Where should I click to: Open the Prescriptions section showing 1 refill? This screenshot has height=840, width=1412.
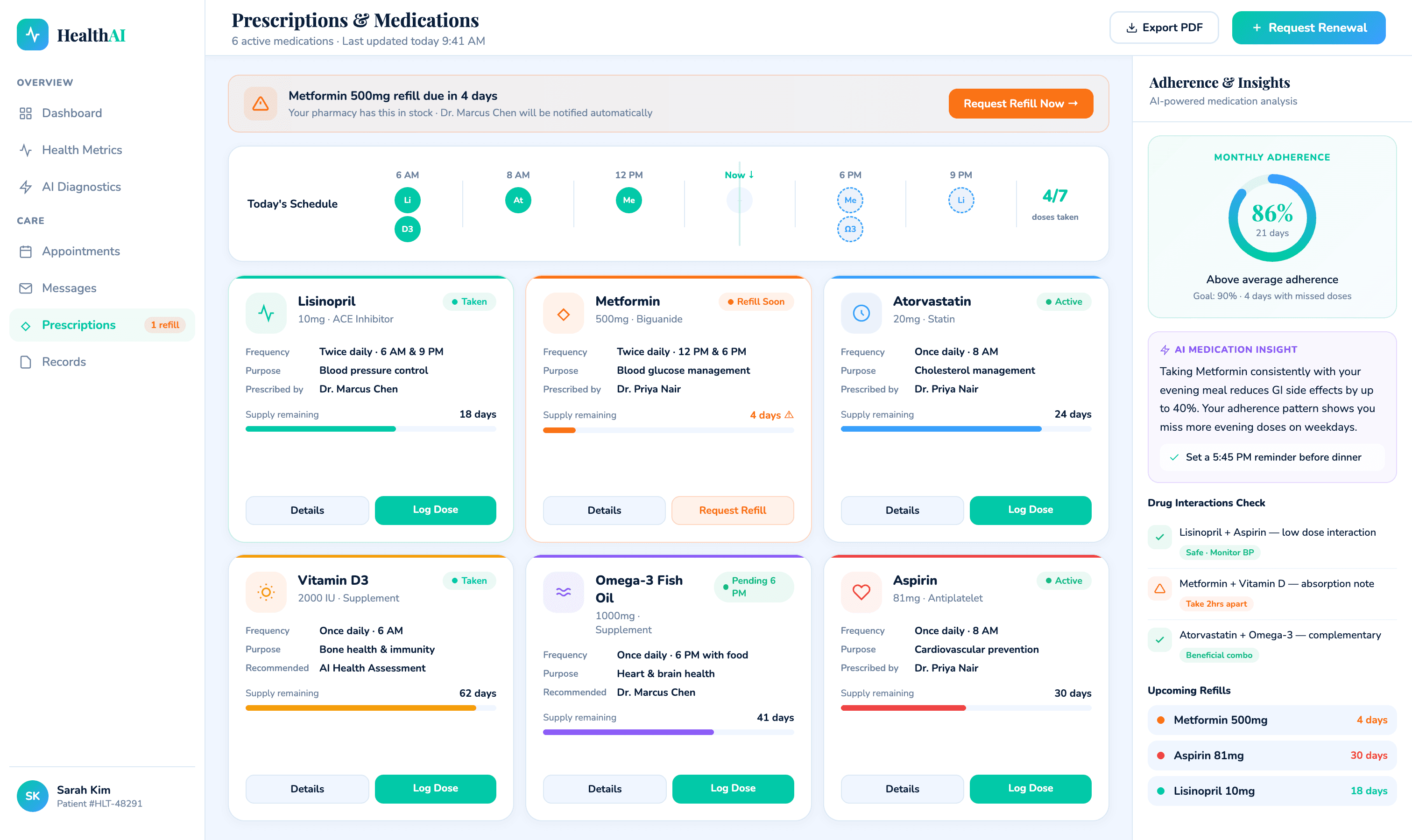click(78, 324)
